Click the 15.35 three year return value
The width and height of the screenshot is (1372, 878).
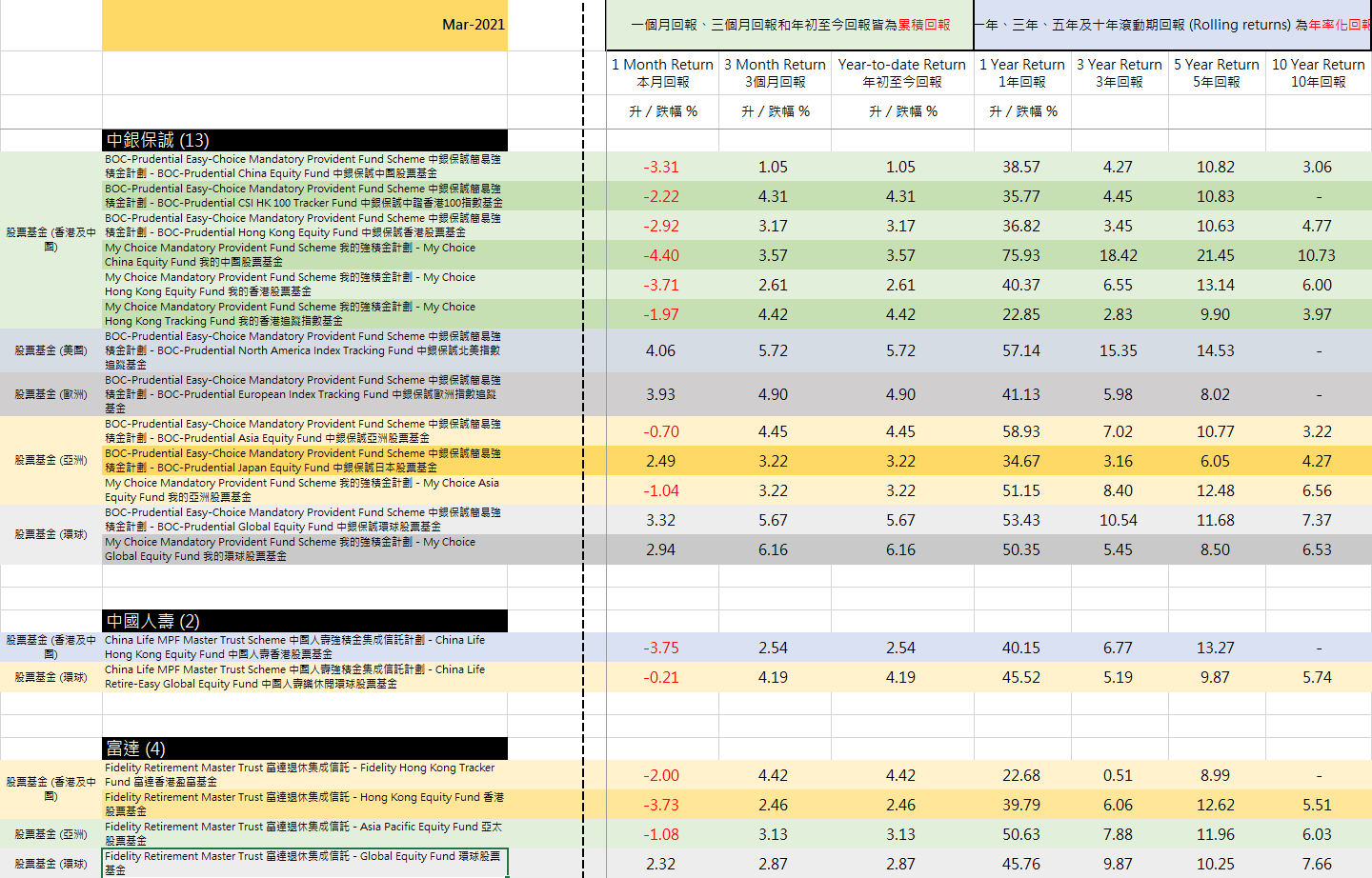pyautogui.click(x=1119, y=350)
